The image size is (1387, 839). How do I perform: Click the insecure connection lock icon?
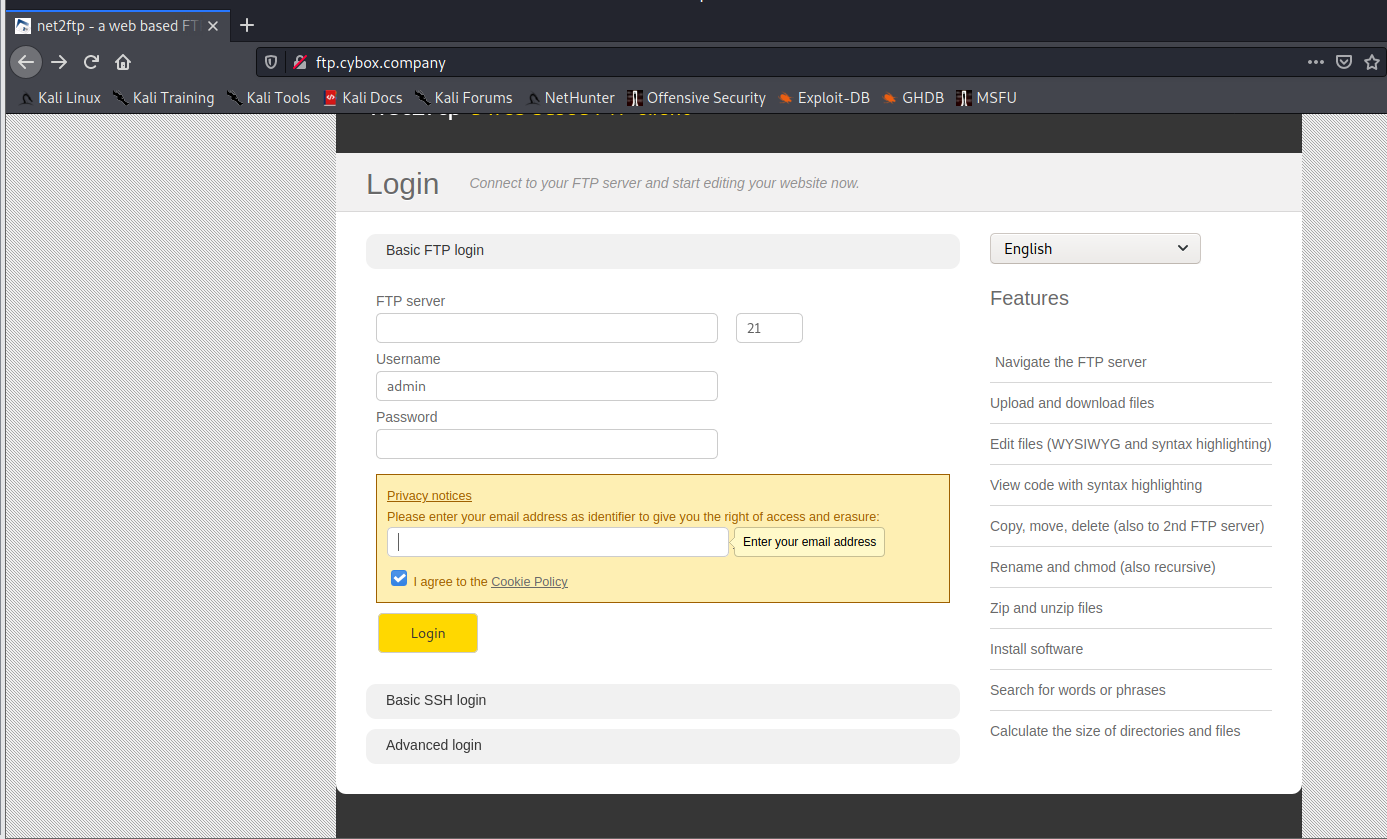pyautogui.click(x=299, y=62)
